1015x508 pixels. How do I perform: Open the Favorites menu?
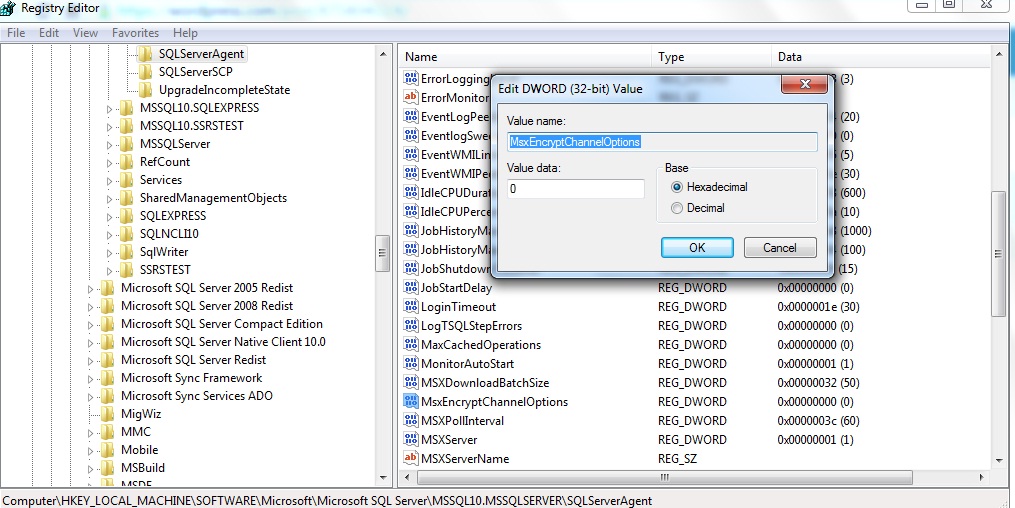135,33
